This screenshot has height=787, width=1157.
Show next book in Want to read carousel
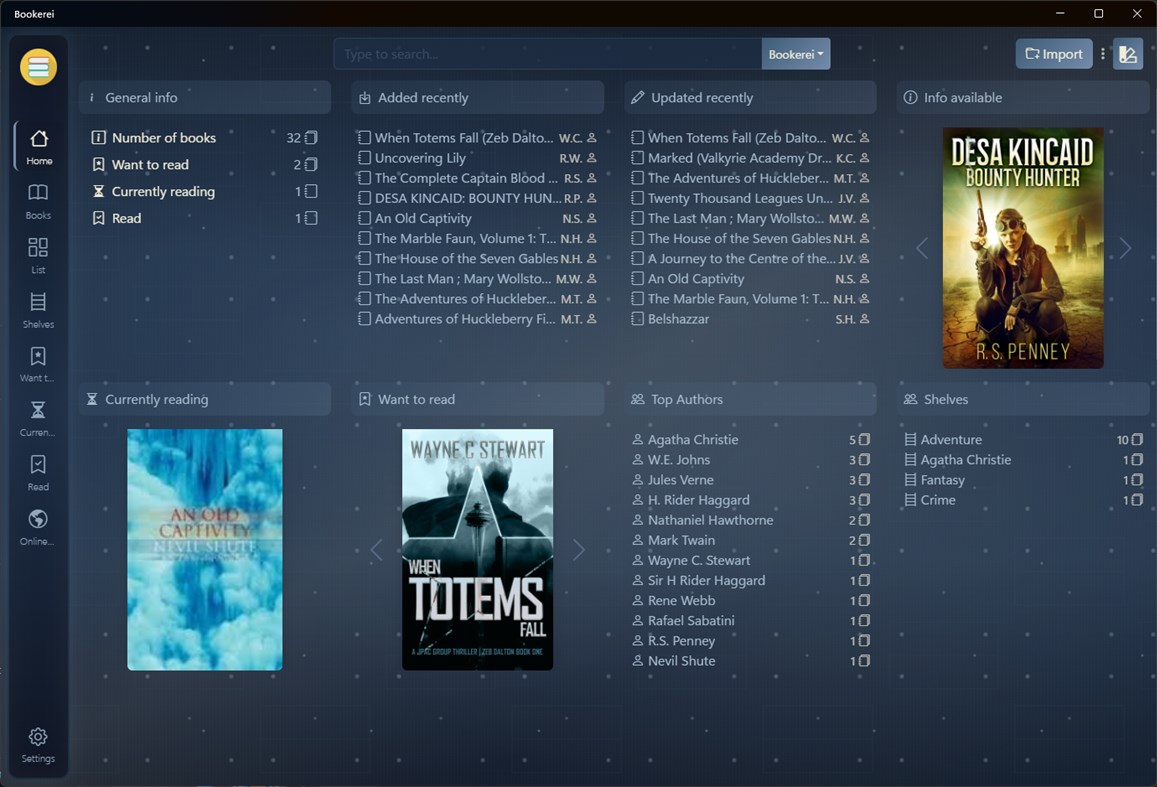click(578, 549)
